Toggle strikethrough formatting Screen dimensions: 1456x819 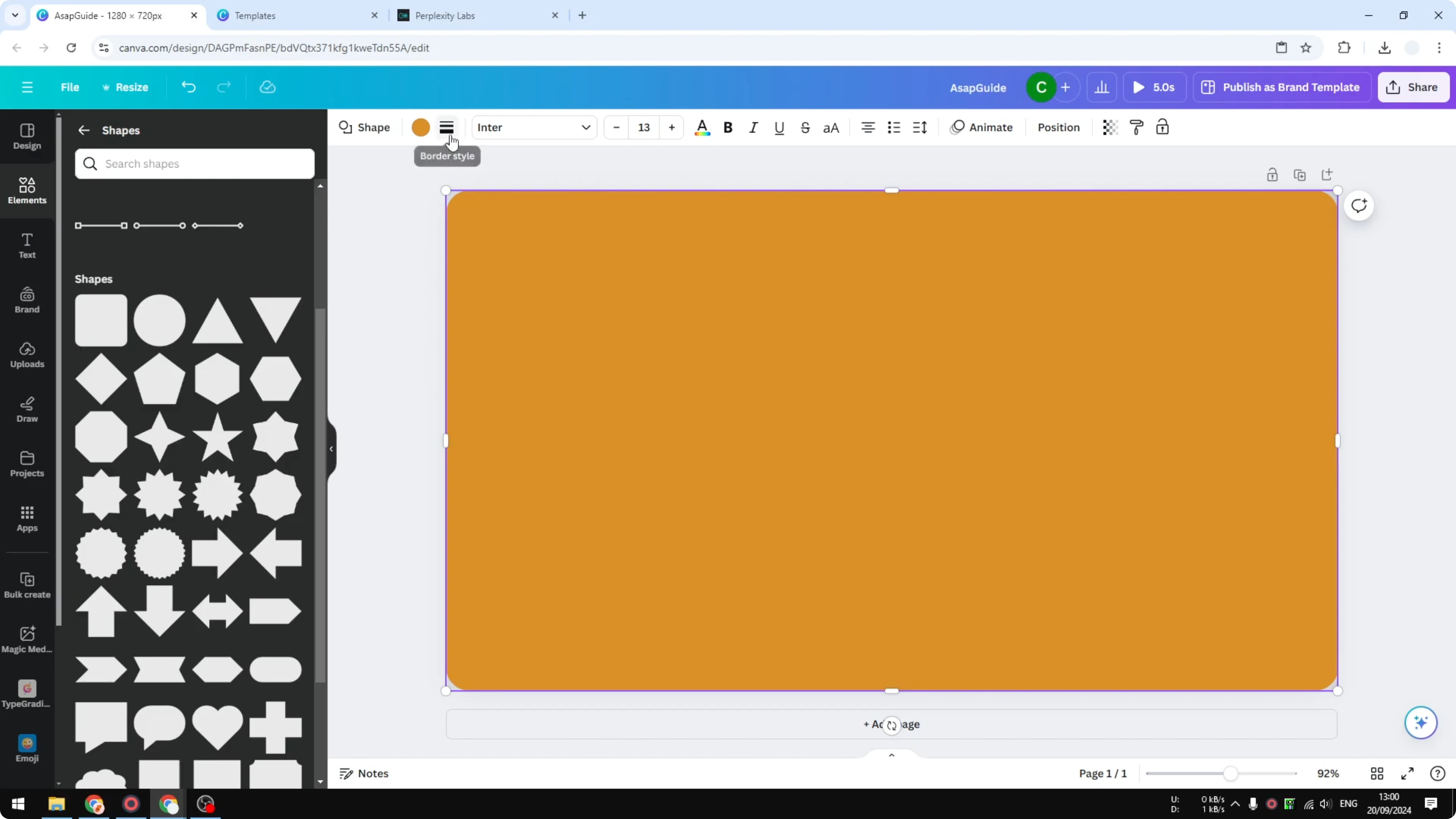coord(806,127)
